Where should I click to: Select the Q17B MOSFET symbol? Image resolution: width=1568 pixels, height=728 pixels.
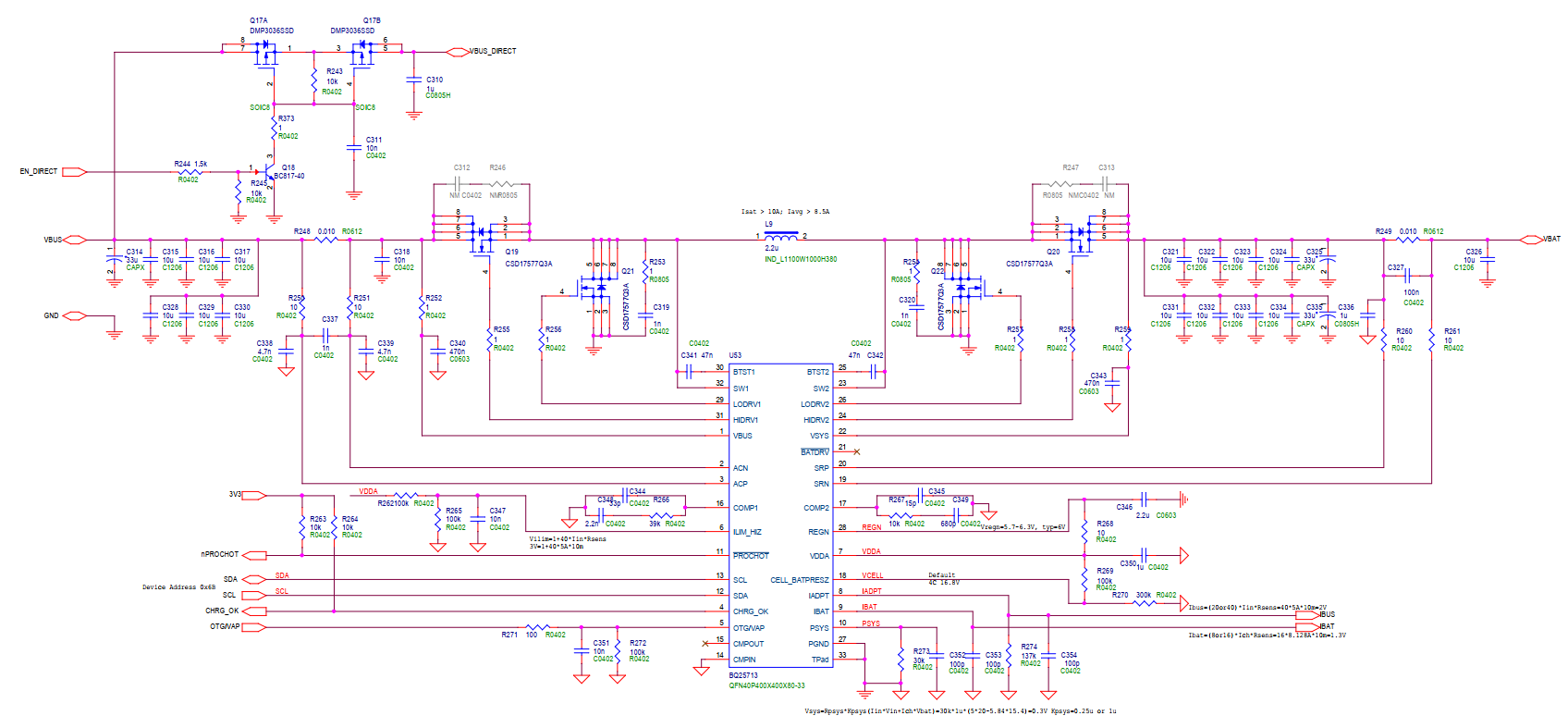click(x=362, y=54)
